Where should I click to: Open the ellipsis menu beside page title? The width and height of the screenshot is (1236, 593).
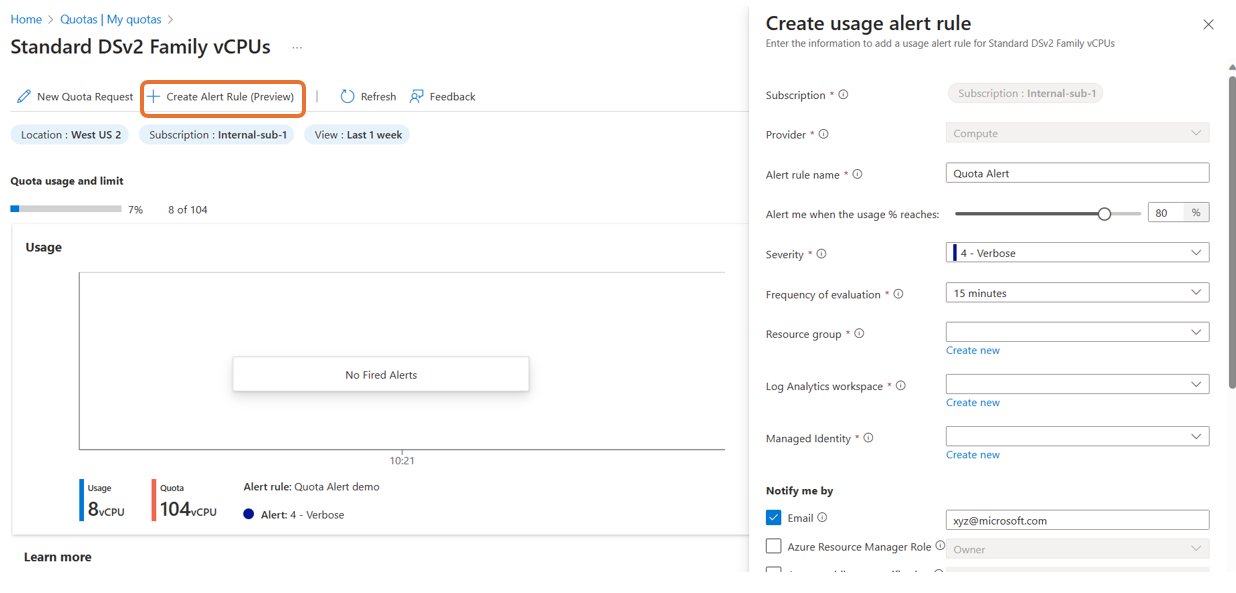coord(296,47)
